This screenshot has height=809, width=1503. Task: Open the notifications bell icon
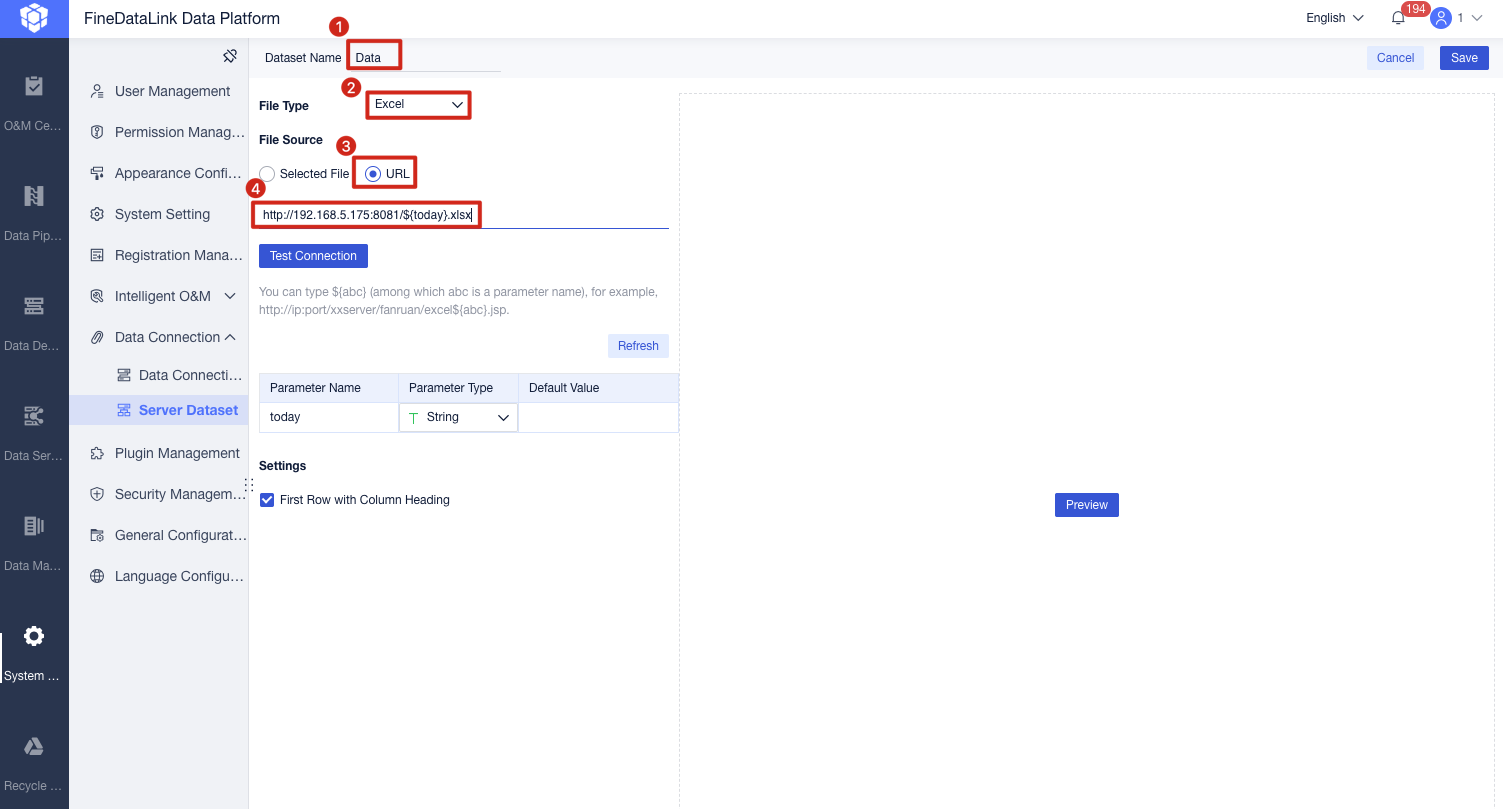coord(1398,18)
